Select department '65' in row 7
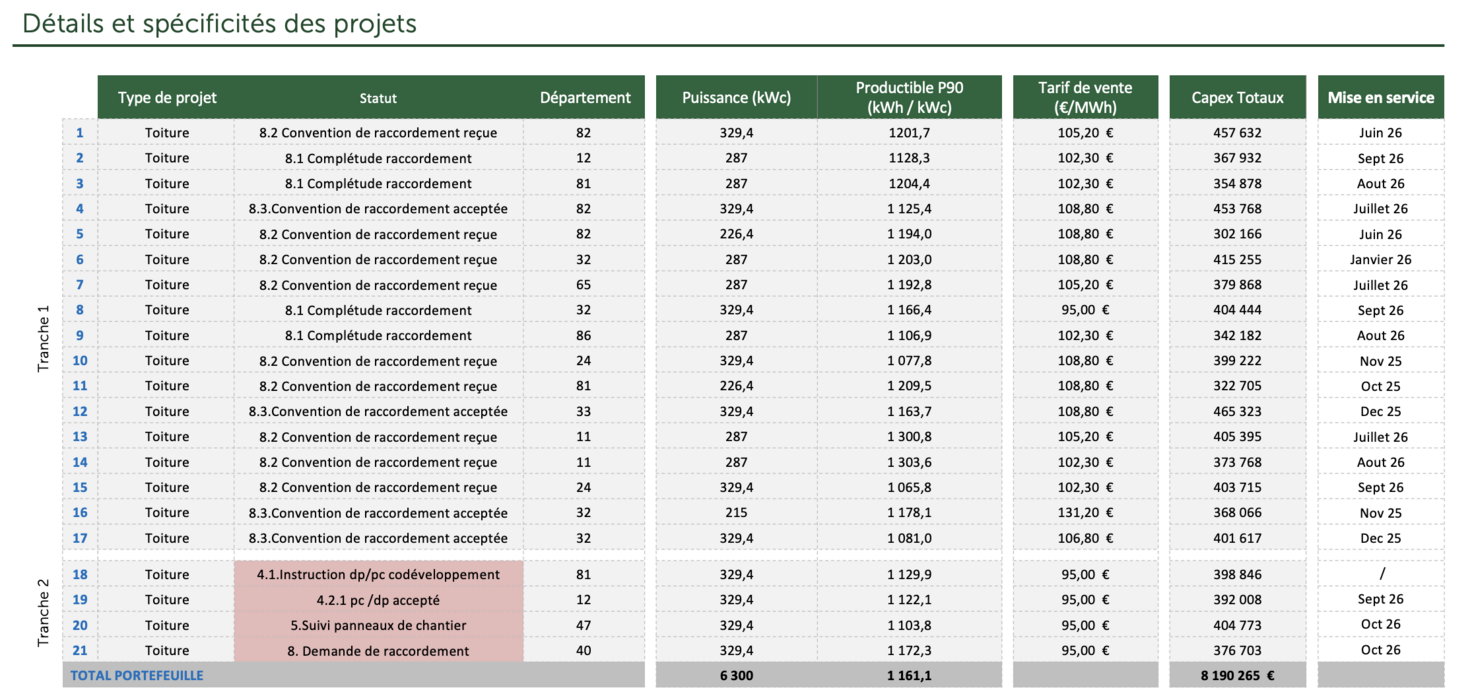Viewport: 1472px width, 696px height. 584,285
